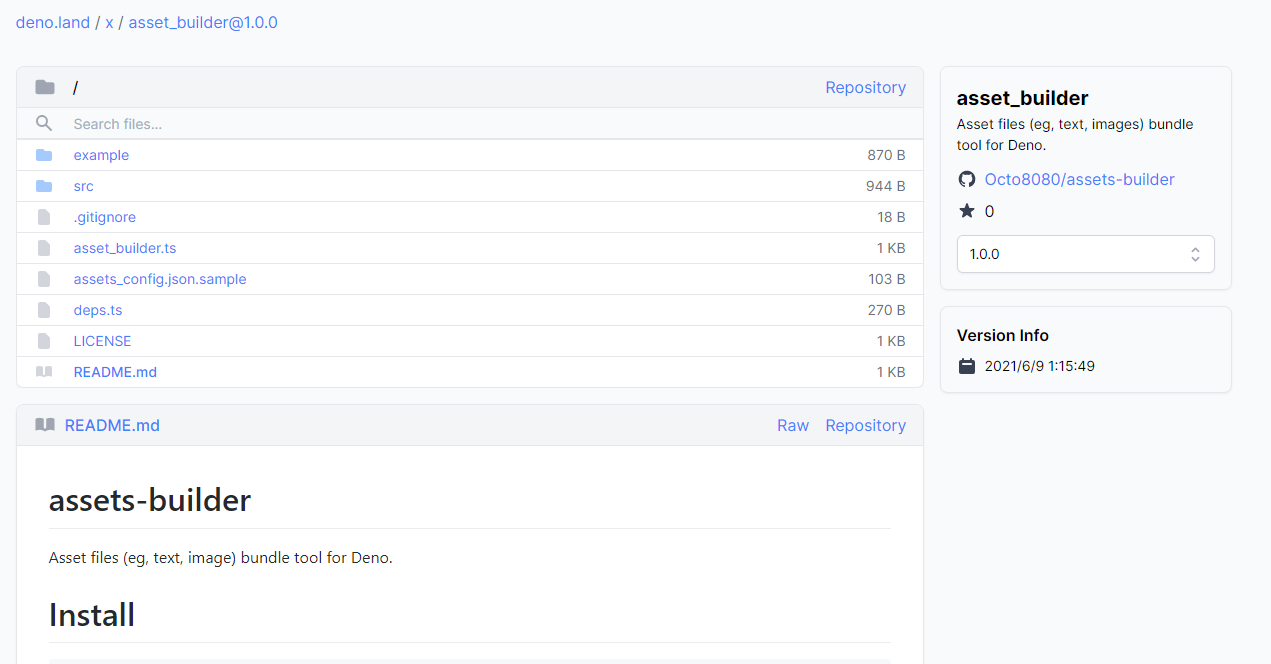1271x664 pixels.
Task: Click the GitHub icon in the sidebar
Action: point(966,180)
